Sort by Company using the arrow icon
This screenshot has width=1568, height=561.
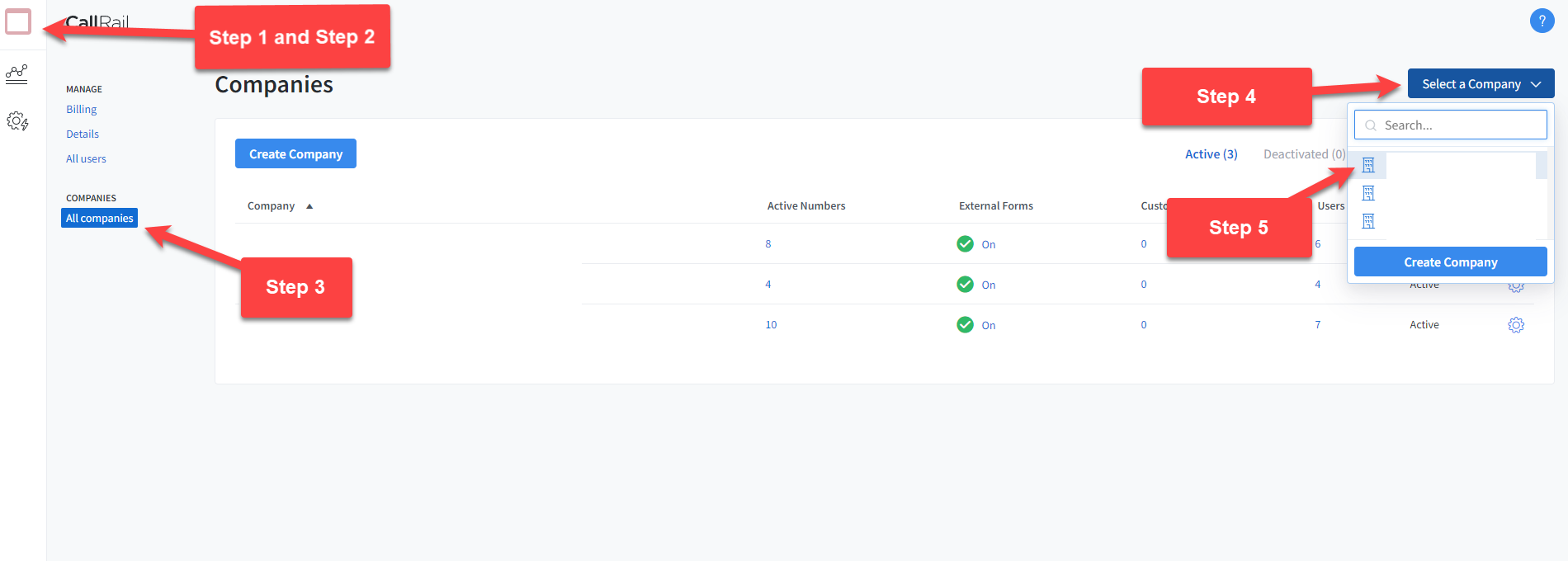click(x=309, y=206)
